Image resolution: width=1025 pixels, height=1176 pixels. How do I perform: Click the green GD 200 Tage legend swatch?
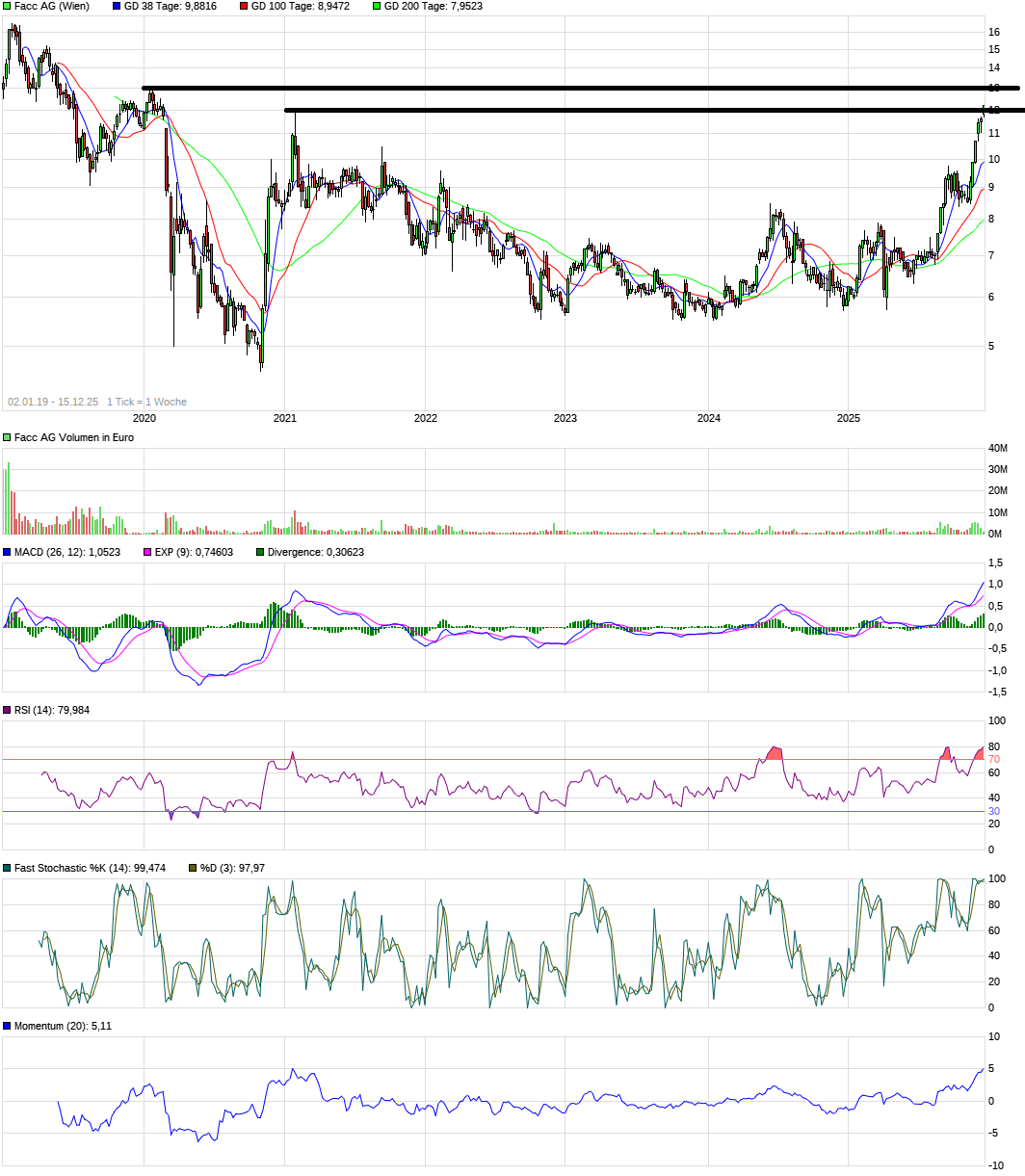click(377, 6)
